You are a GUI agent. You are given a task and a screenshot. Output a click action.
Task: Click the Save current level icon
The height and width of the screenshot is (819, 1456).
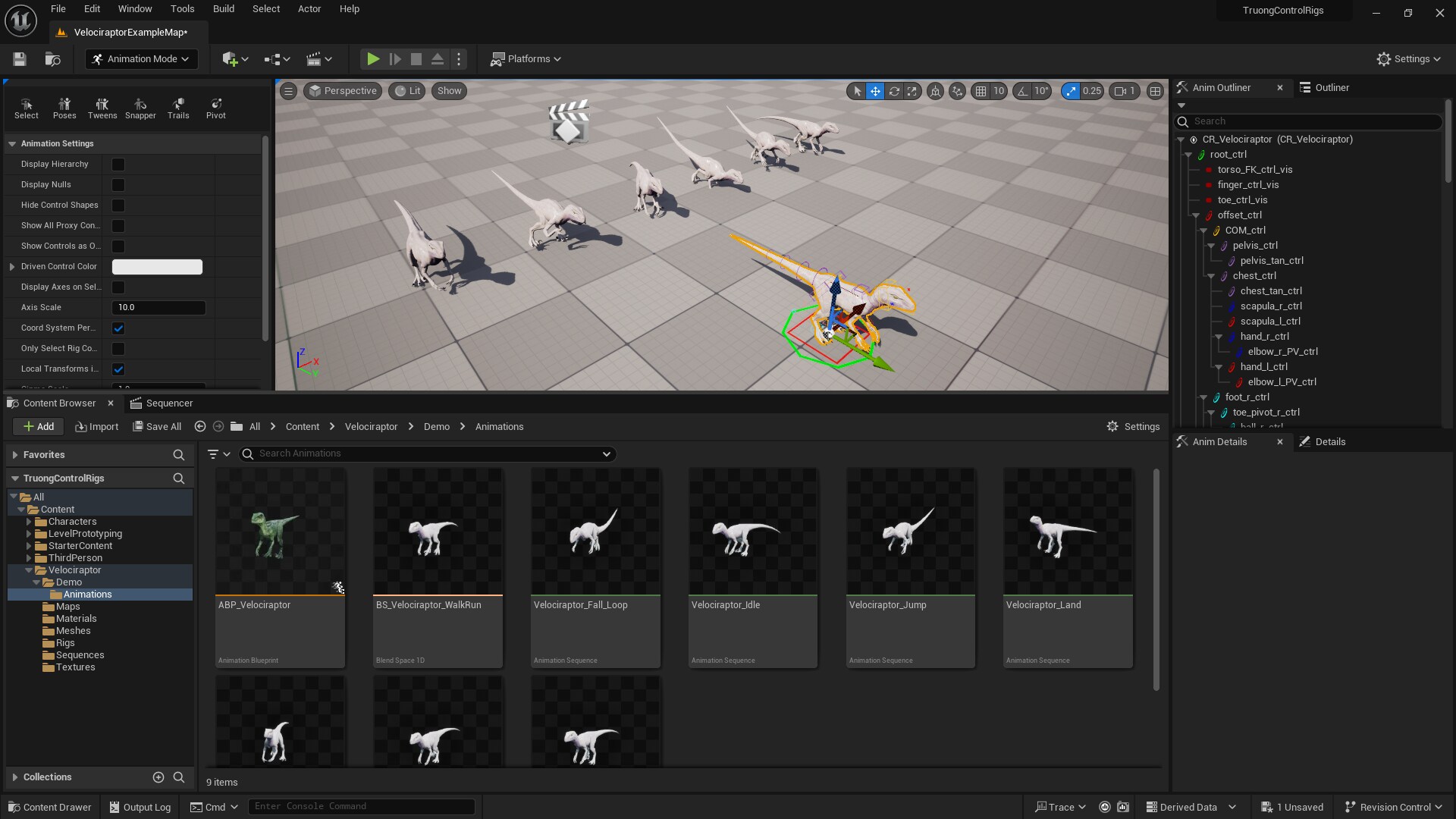[x=19, y=59]
